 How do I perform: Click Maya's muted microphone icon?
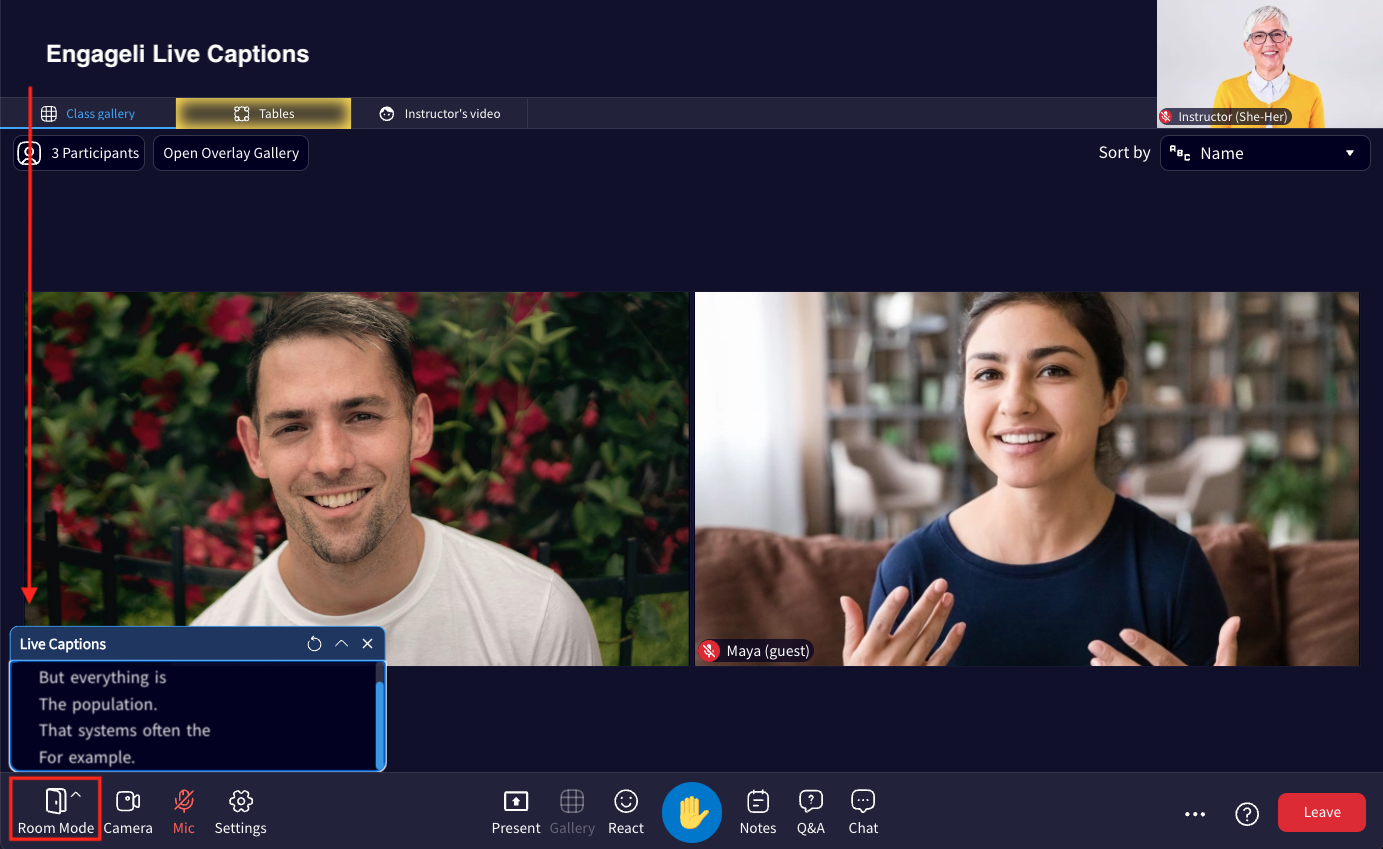click(x=710, y=651)
